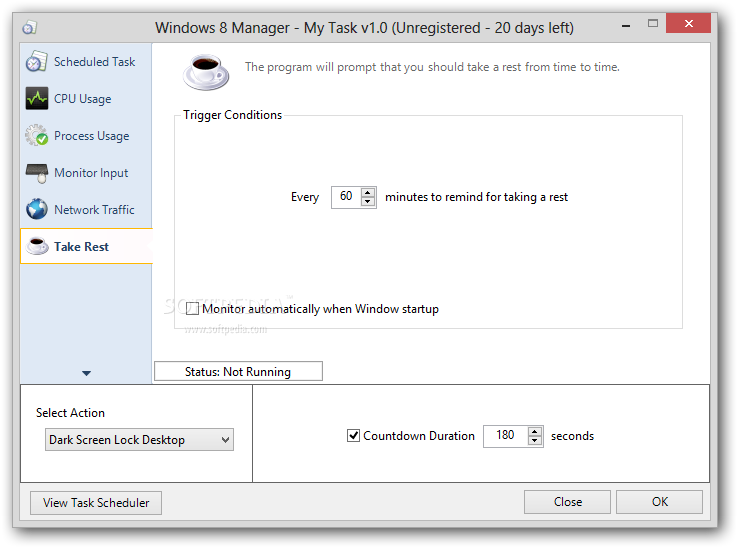Decrease the countdown seconds value
This screenshot has height=548, width=738.
point(535,441)
